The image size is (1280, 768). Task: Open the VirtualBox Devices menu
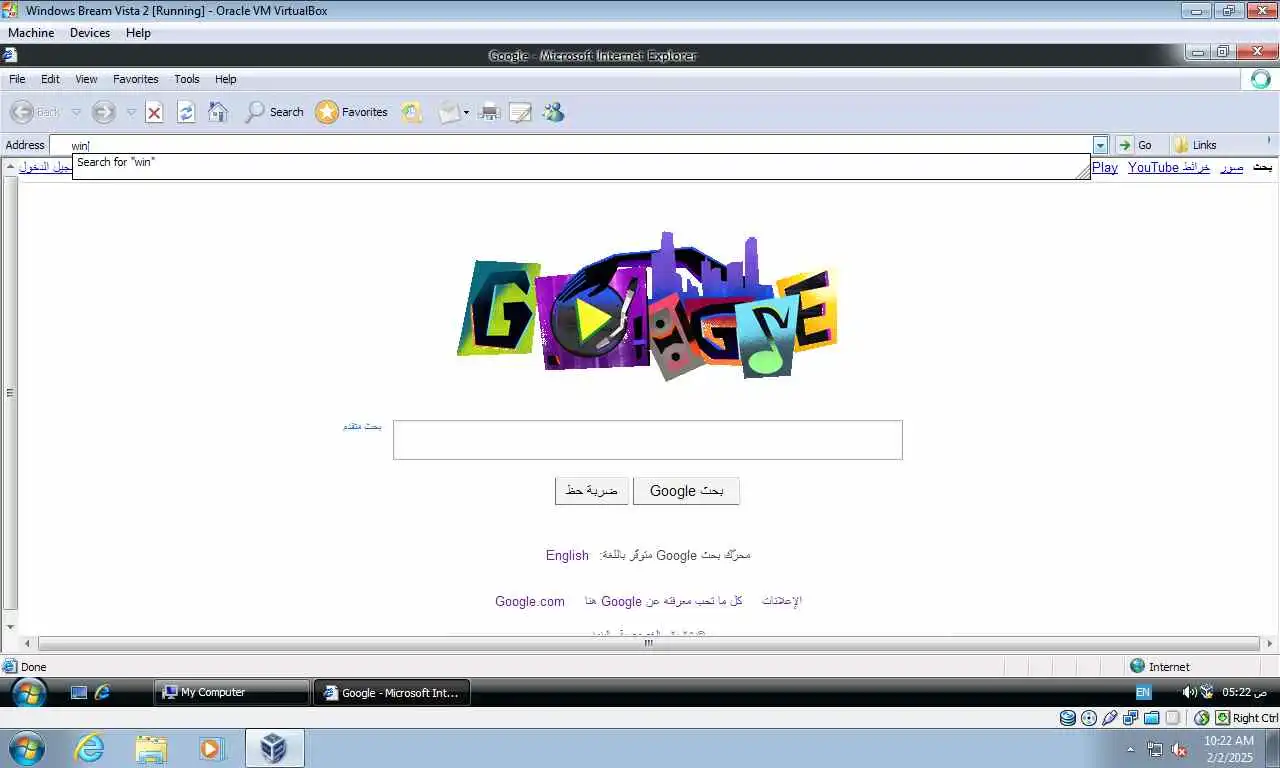90,33
